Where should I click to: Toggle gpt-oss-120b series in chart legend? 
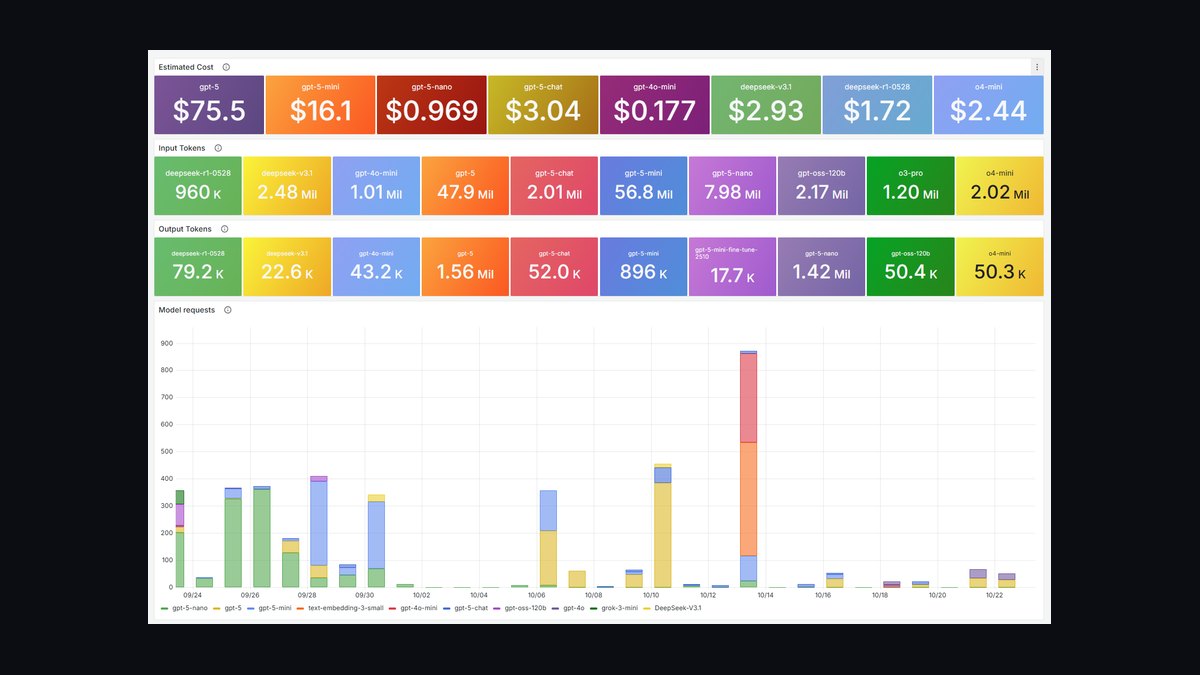click(x=526, y=607)
